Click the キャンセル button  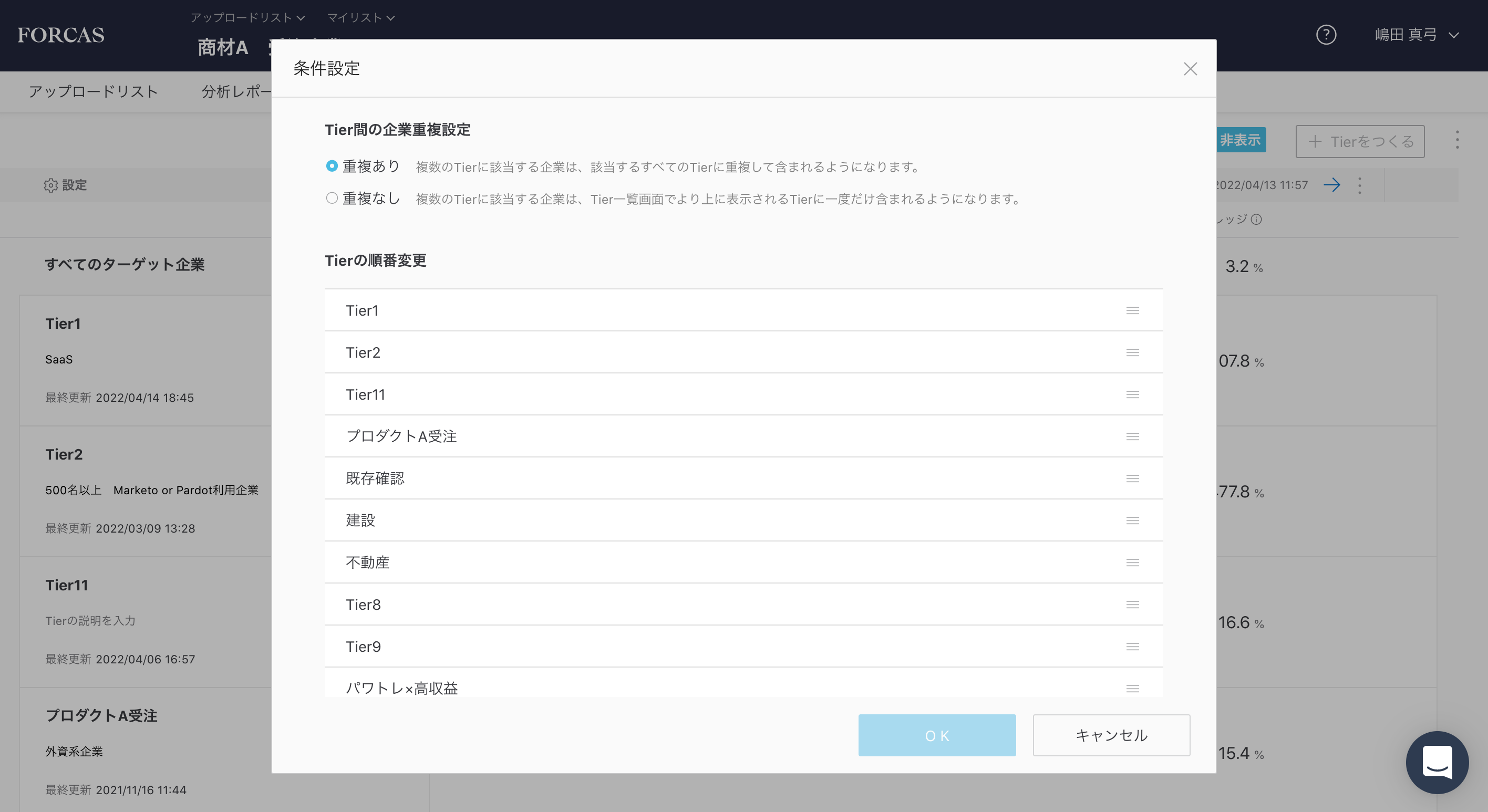coord(1111,735)
